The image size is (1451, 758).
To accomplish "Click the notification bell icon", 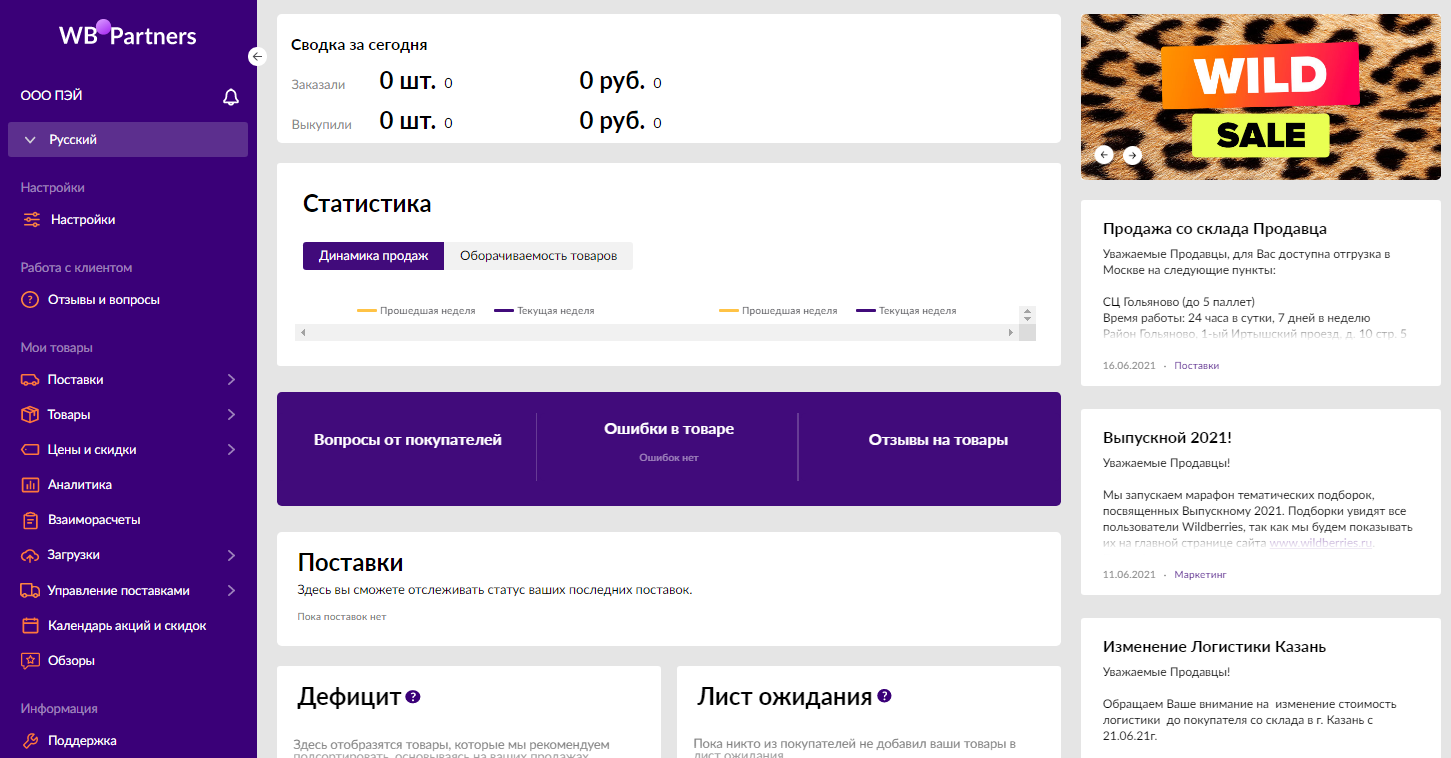I will point(231,97).
